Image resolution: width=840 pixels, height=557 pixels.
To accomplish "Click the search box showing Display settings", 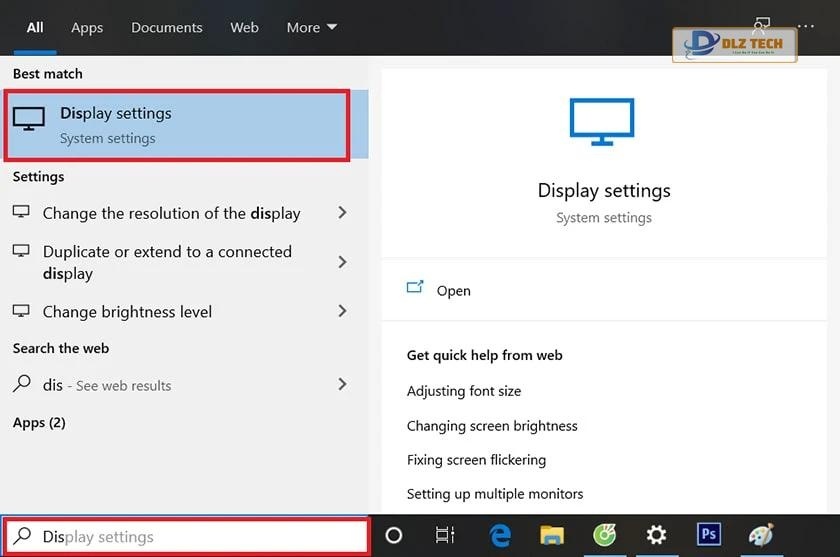I will click(x=190, y=537).
